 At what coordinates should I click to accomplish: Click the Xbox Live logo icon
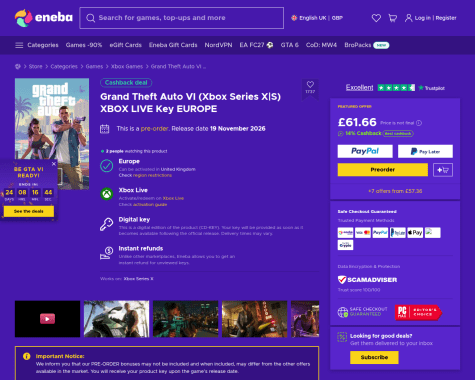tap(107, 194)
